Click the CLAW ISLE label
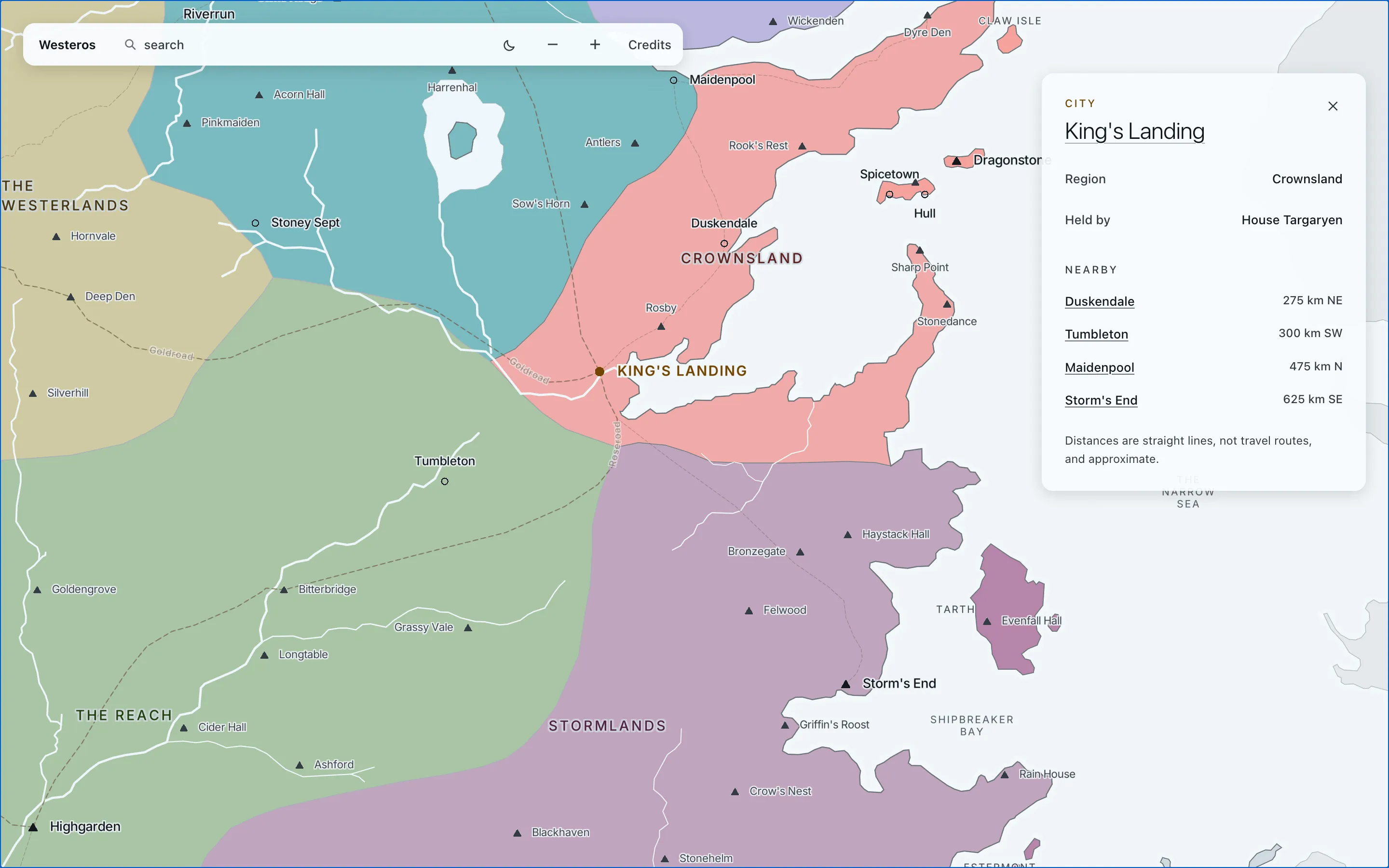The height and width of the screenshot is (868, 1389). tap(1009, 21)
